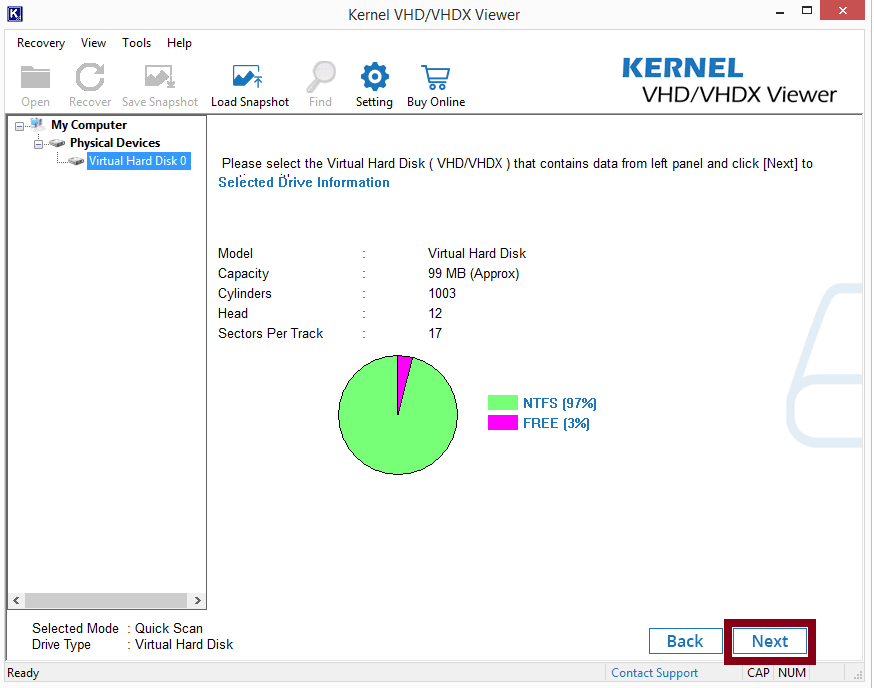This screenshot has width=874, height=688.
Task: Minimize the Kernel VHD/VHDX Viewer window
Action: [780, 12]
